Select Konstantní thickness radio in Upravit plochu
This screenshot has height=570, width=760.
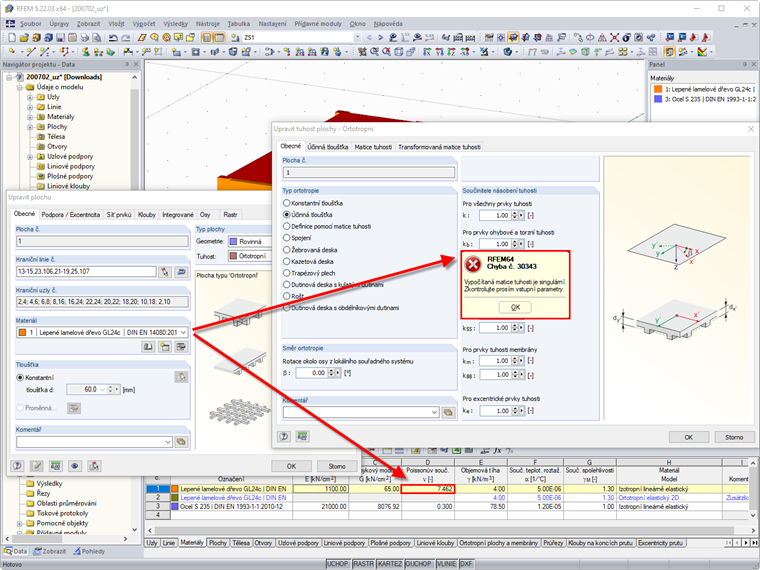20,378
